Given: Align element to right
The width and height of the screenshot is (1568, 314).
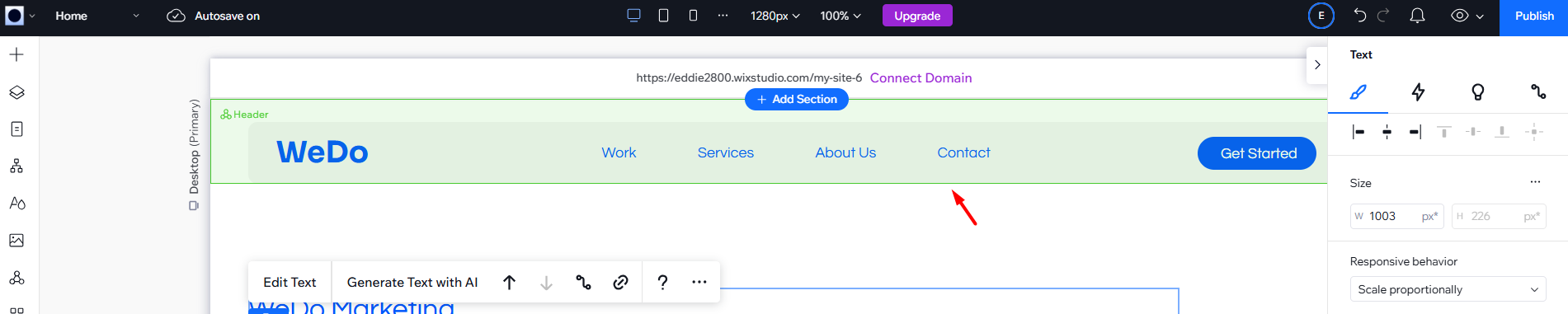Looking at the screenshot, I should (x=1415, y=132).
